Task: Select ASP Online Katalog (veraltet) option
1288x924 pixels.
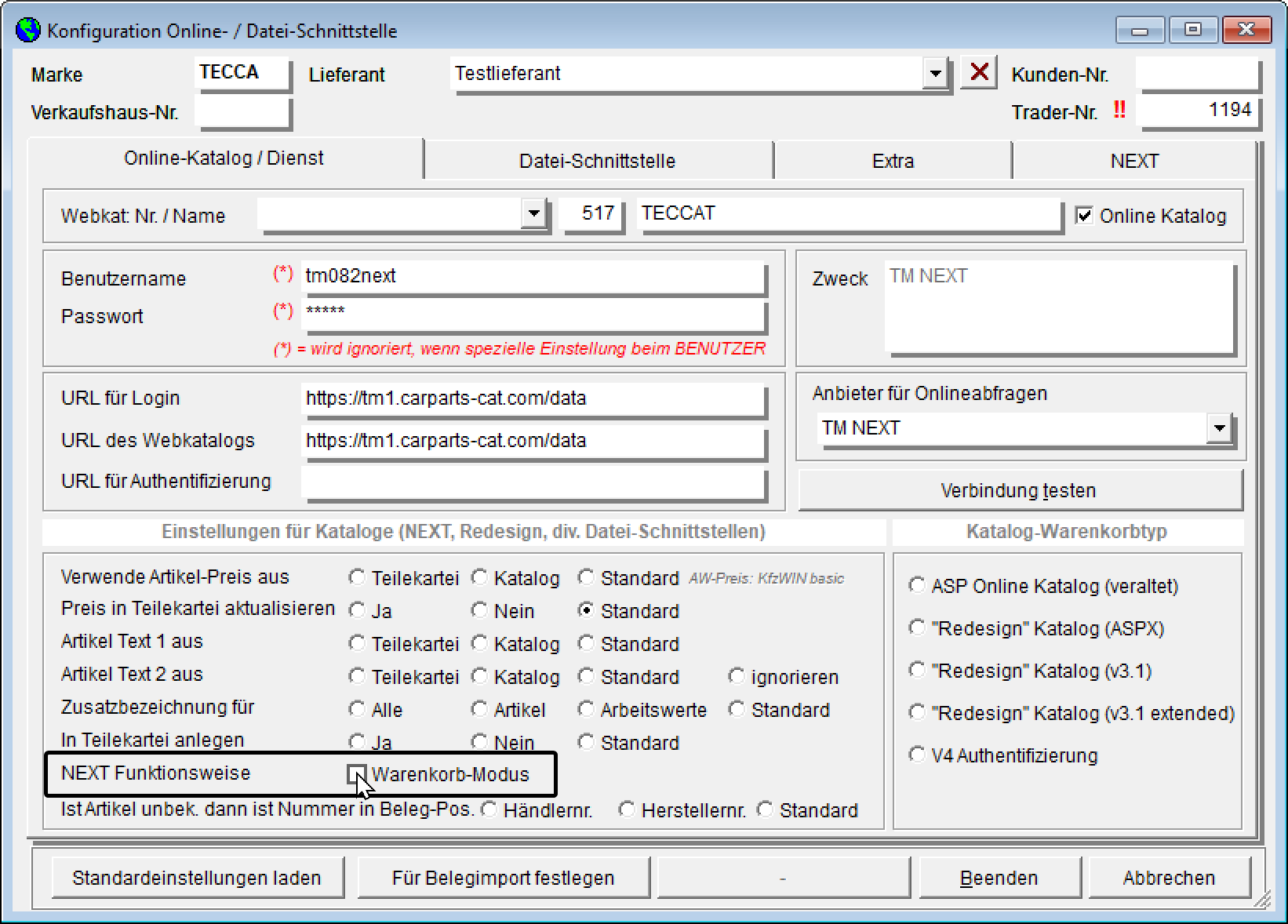Action: (916, 585)
